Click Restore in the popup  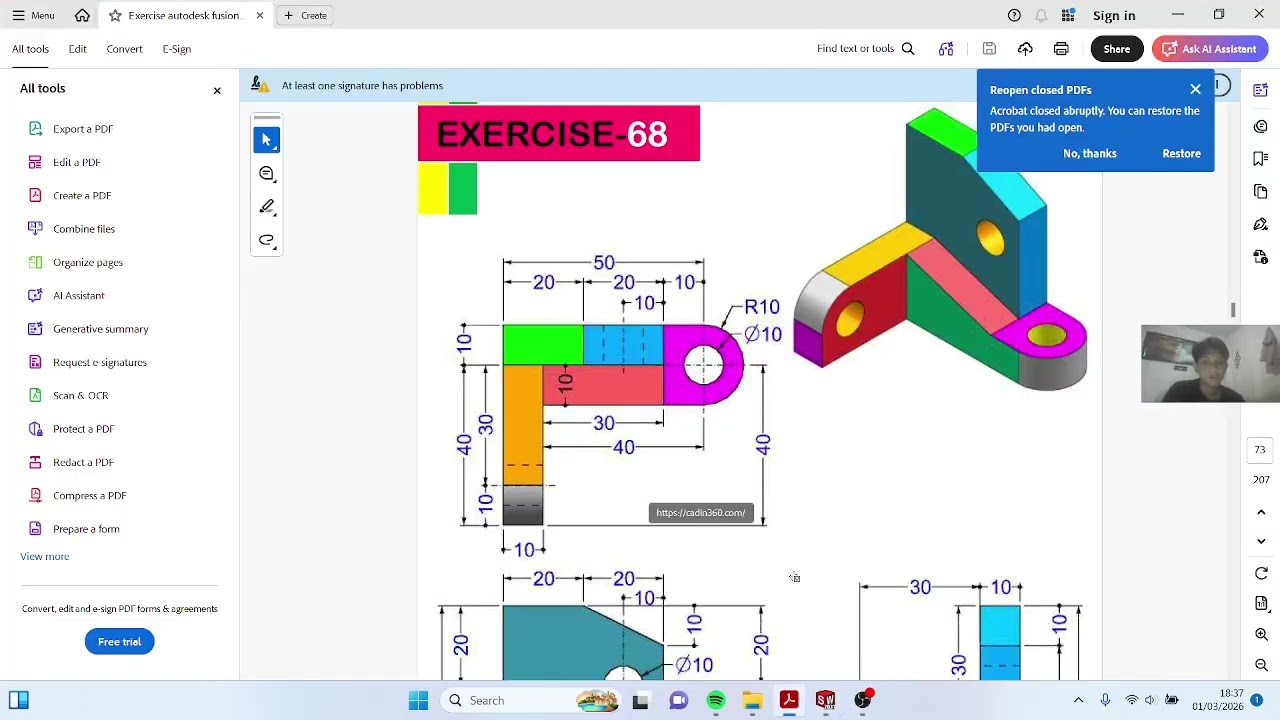[1181, 153]
